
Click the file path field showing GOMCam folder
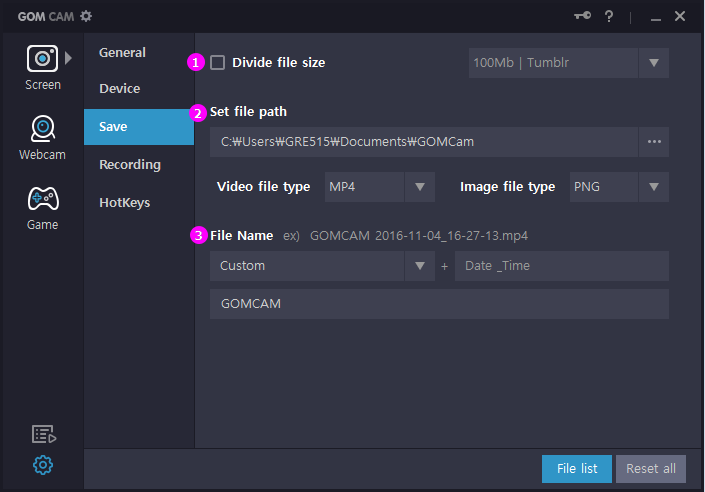click(424, 142)
